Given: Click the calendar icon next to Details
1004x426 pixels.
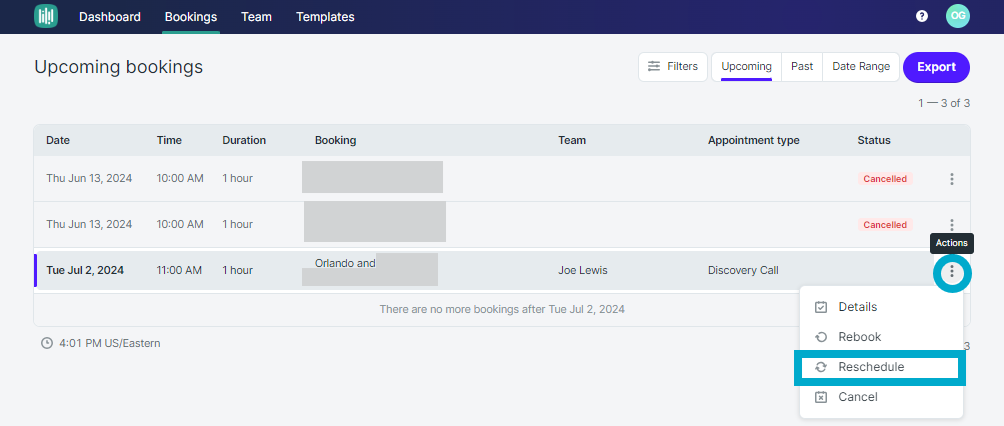Looking at the screenshot, I should (x=821, y=307).
